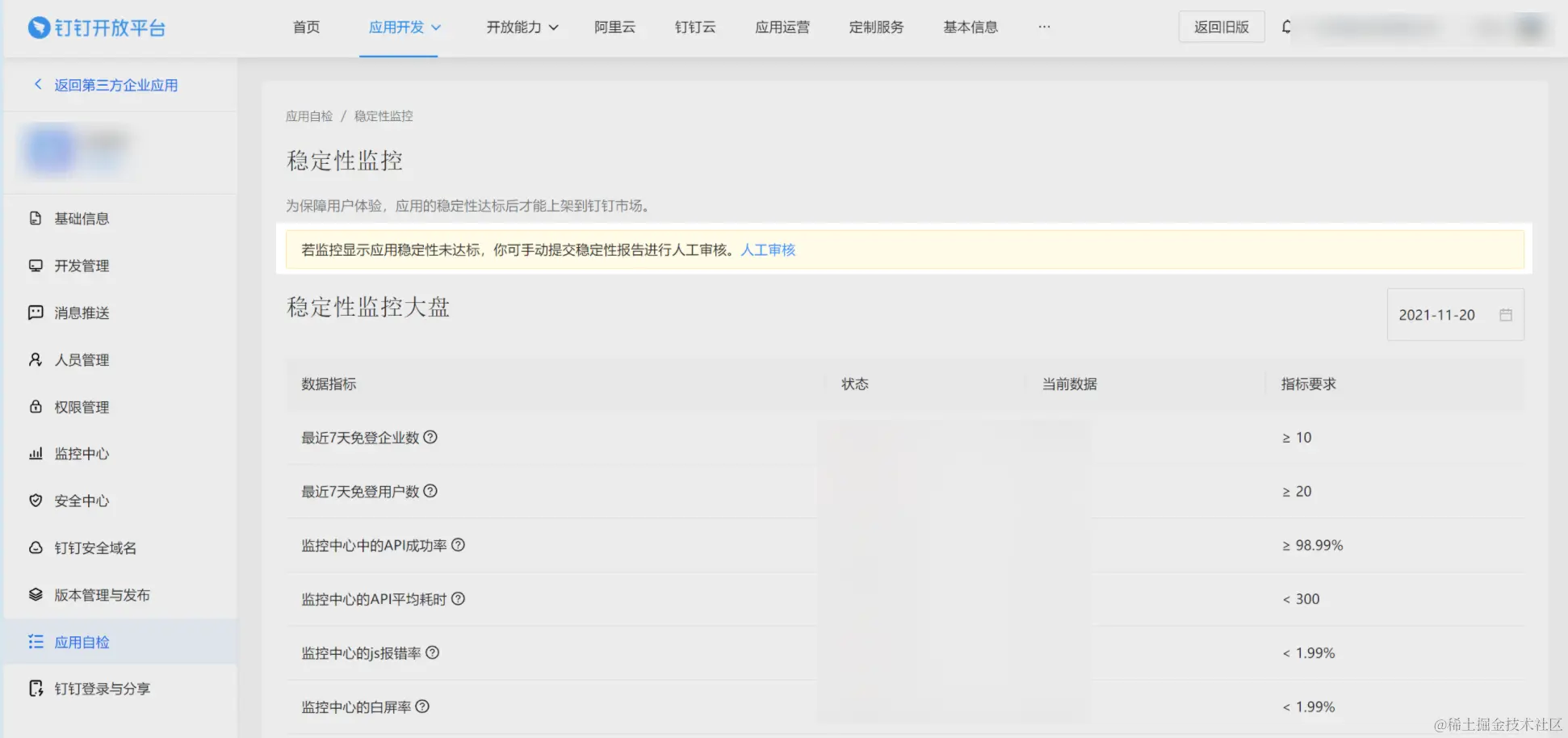
Task: Show help for 最近7天免登用户数
Action: pos(430,491)
